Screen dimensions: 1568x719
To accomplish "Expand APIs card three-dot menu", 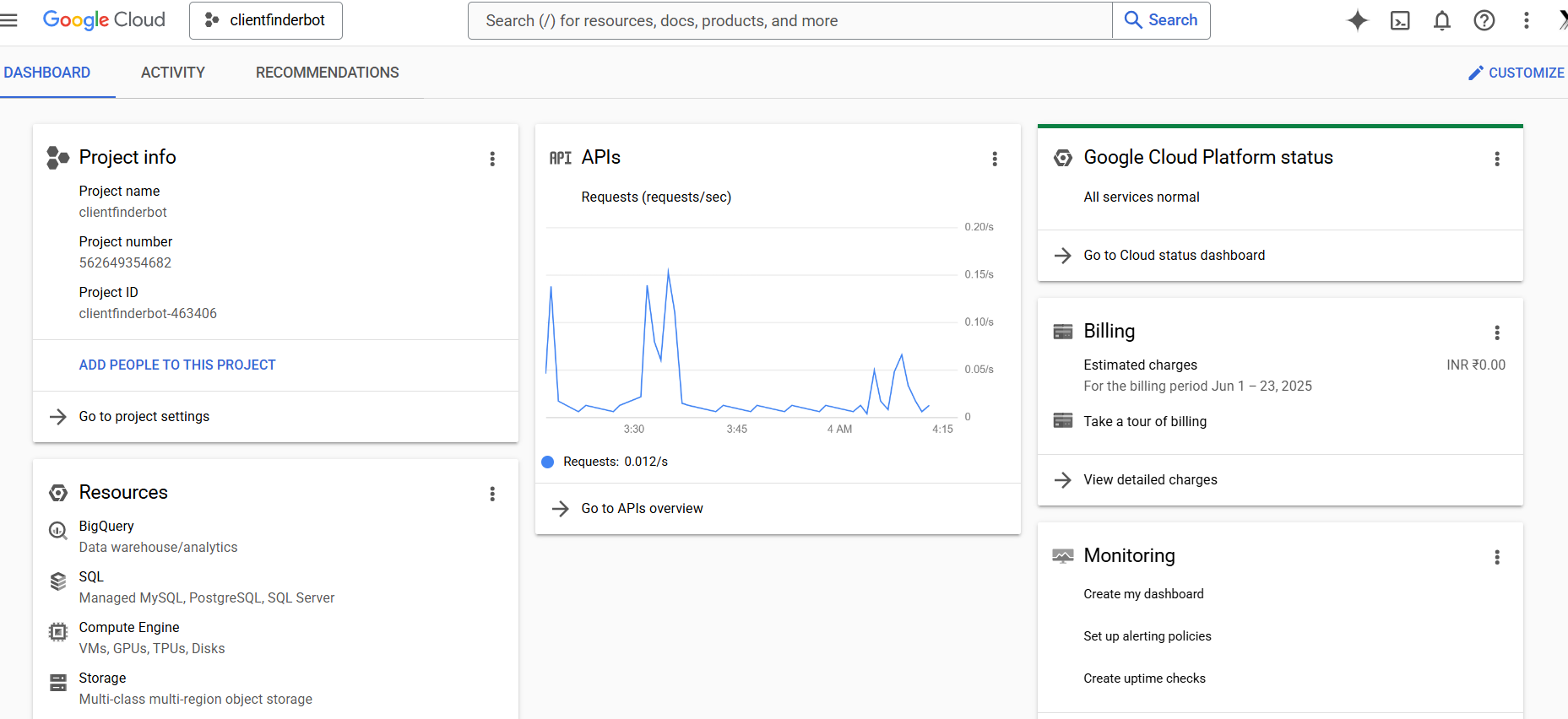I will (x=995, y=159).
